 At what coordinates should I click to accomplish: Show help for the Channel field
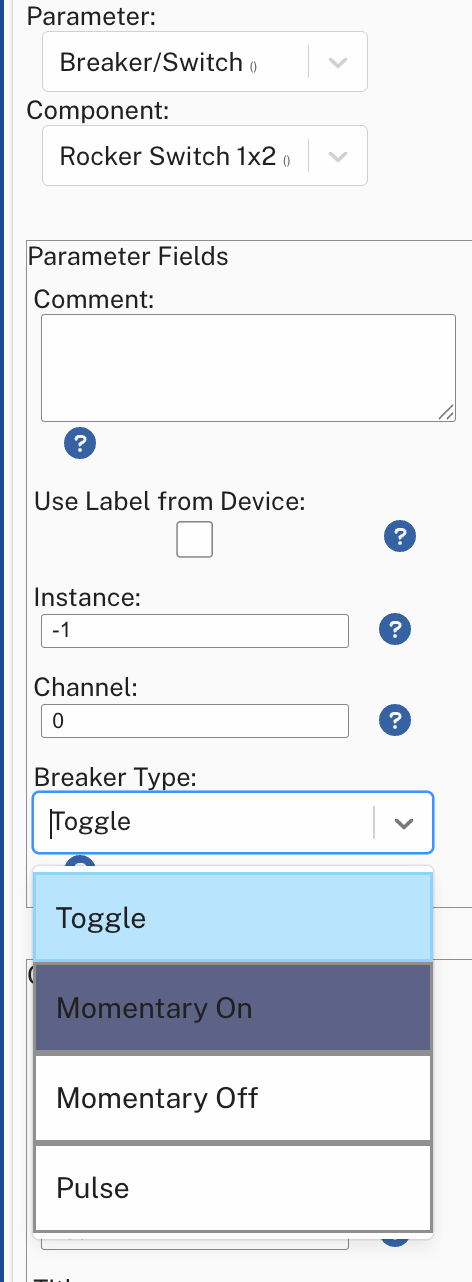tap(395, 720)
